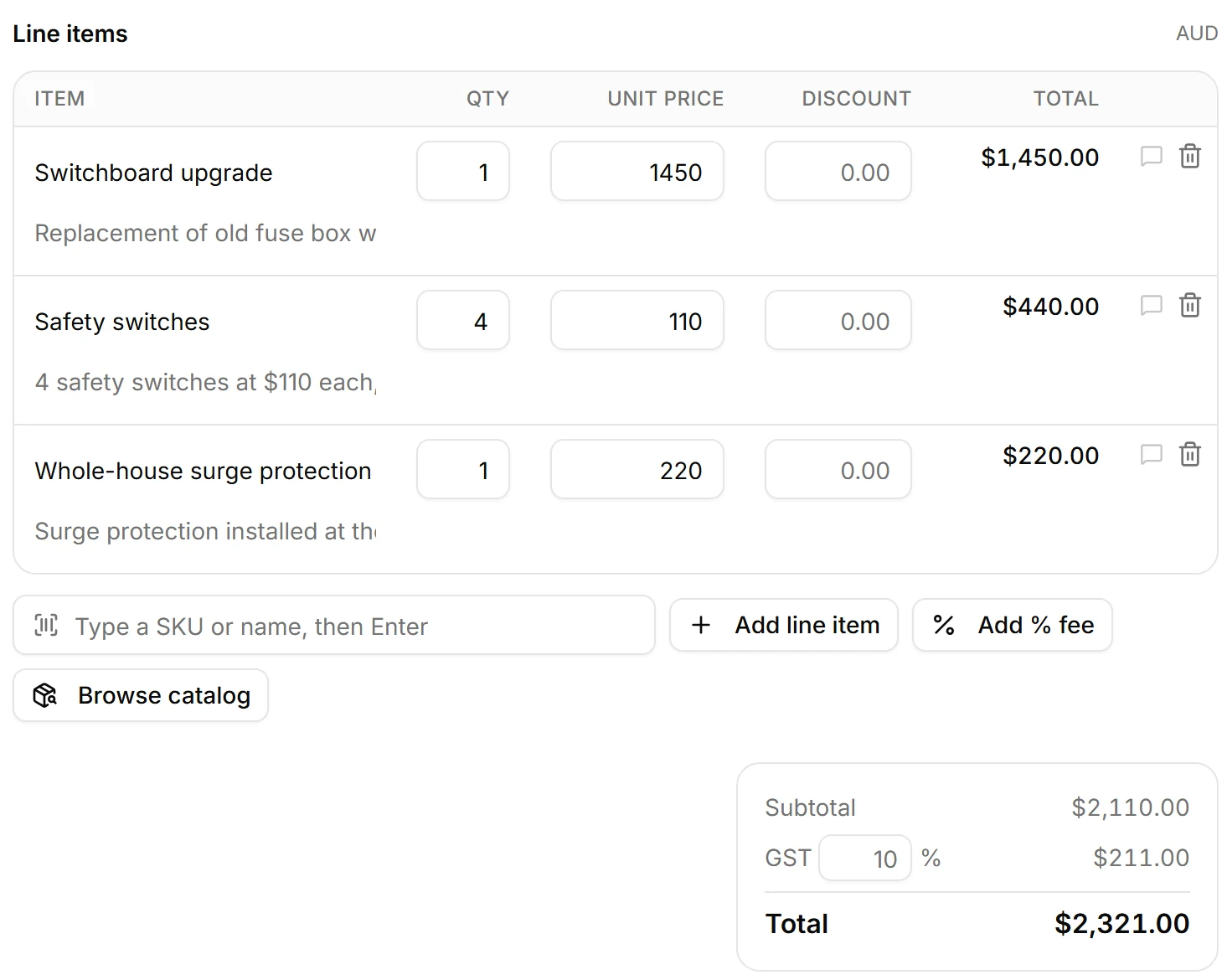Change the GST percentage field
The width and height of the screenshot is (1227, 980).
(x=865, y=858)
